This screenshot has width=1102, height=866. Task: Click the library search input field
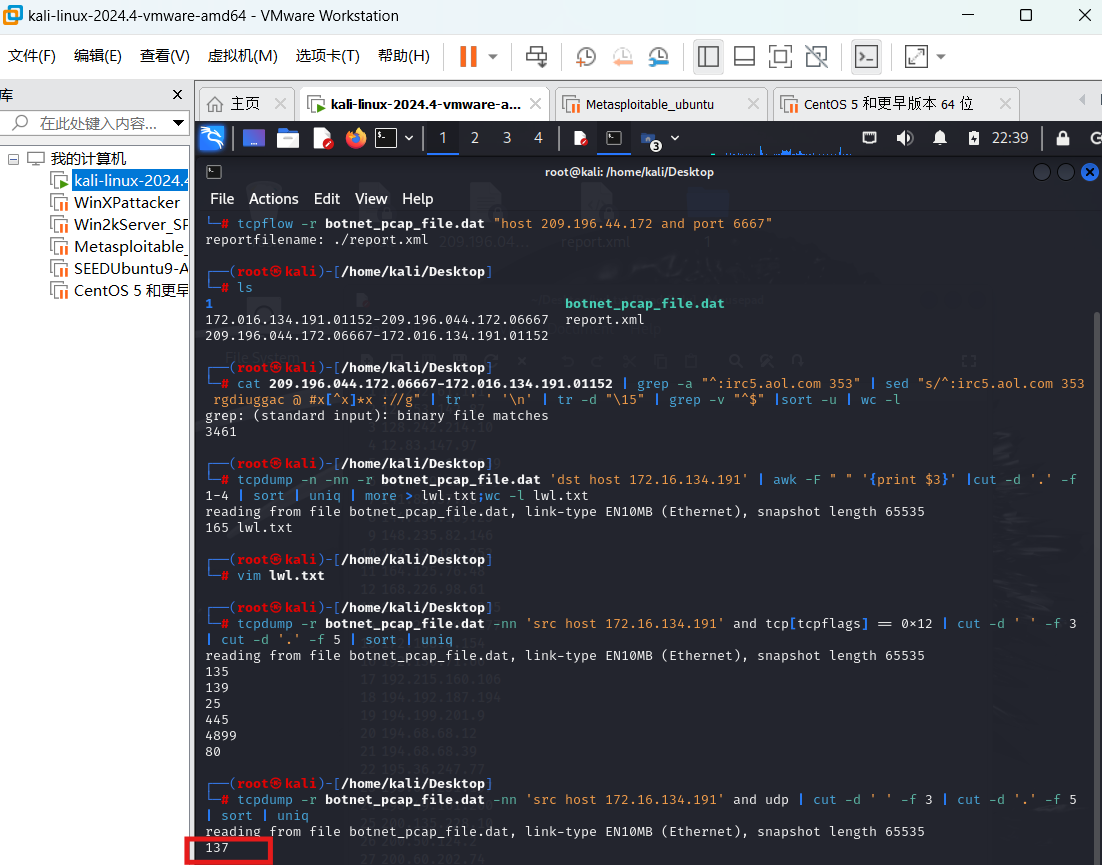point(88,124)
